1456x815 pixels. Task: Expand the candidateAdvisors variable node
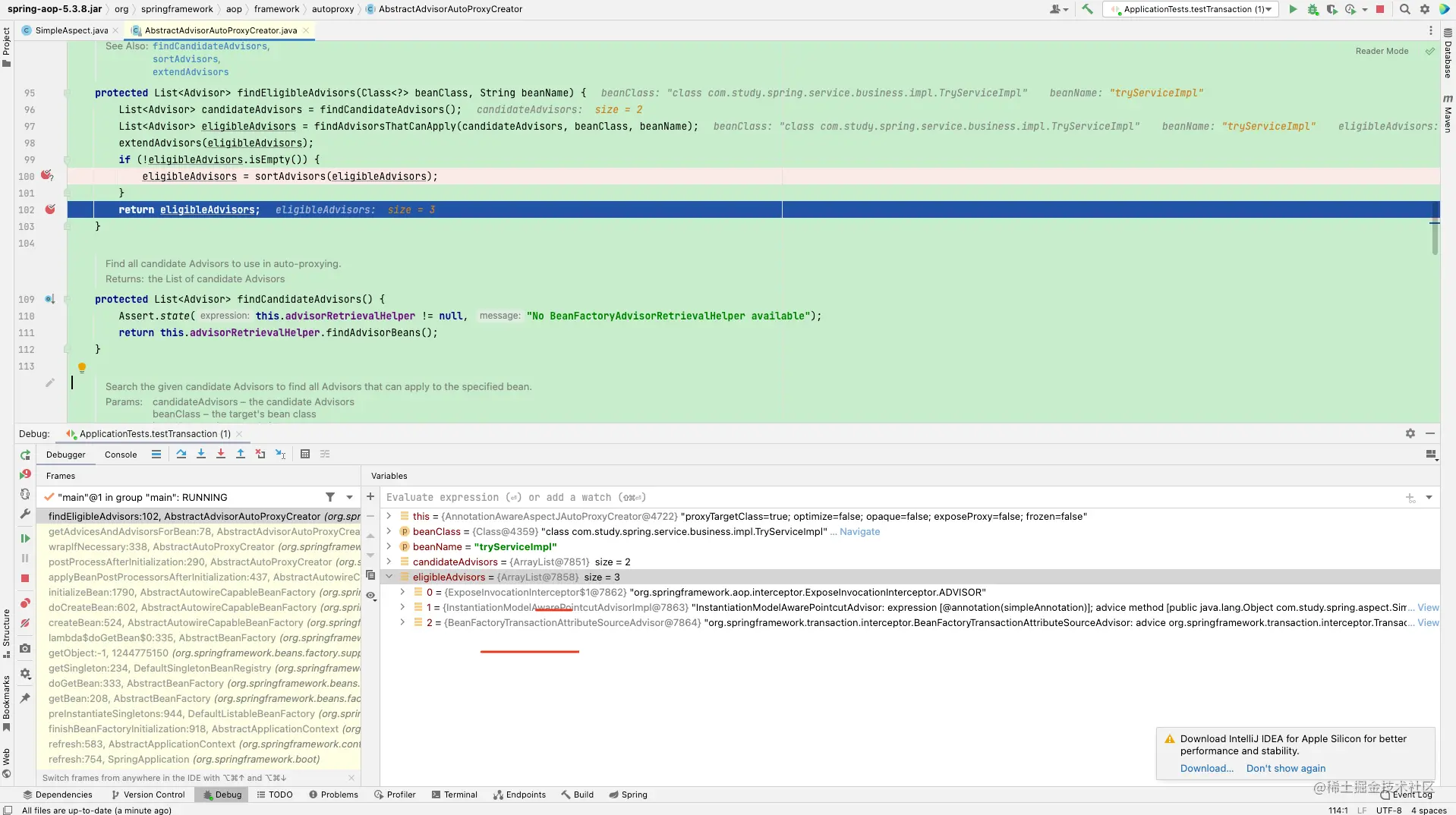pyautogui.click(x=389, y=562)
